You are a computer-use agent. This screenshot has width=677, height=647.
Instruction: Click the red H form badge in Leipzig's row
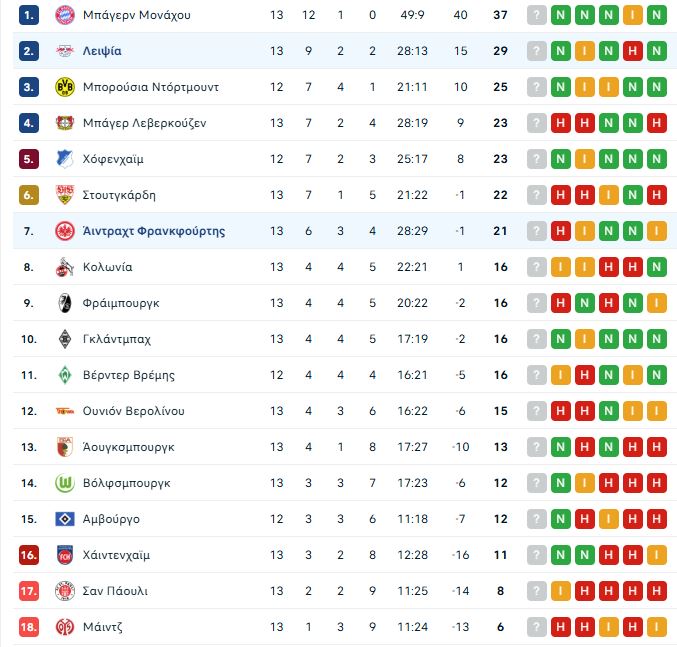click(x=633, y=51)
